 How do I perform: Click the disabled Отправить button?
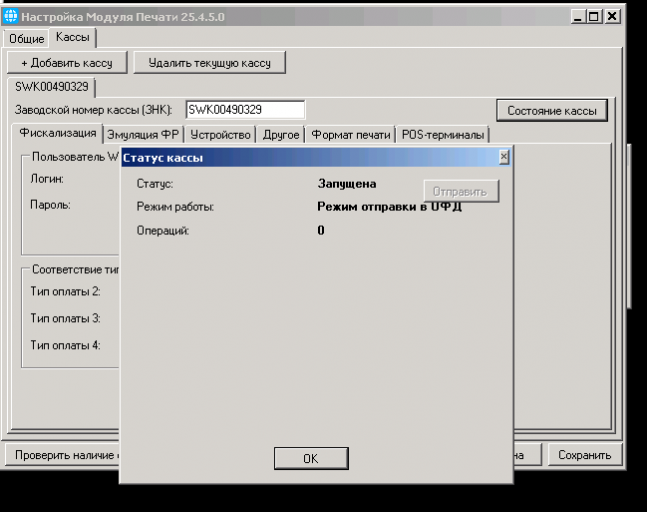461,191
